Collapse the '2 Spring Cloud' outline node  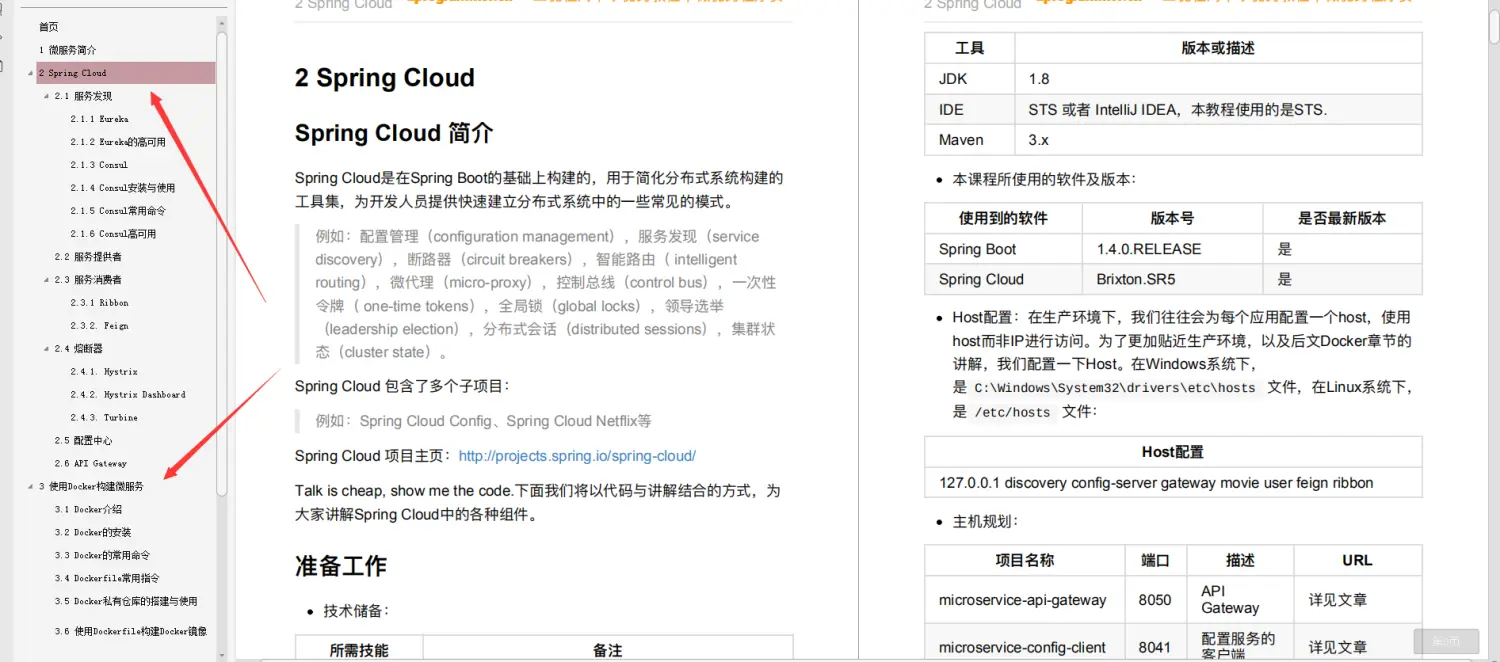(x=30, y=73)
